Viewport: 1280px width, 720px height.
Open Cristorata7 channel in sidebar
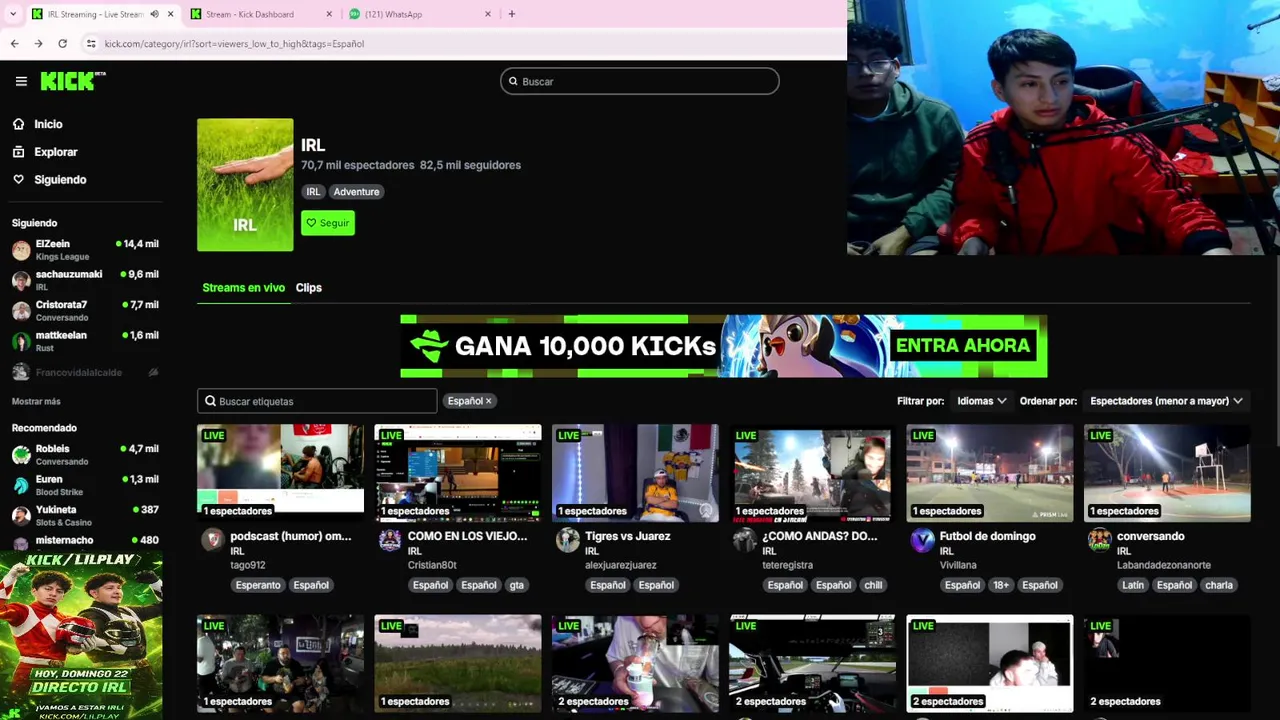(85, 311)
